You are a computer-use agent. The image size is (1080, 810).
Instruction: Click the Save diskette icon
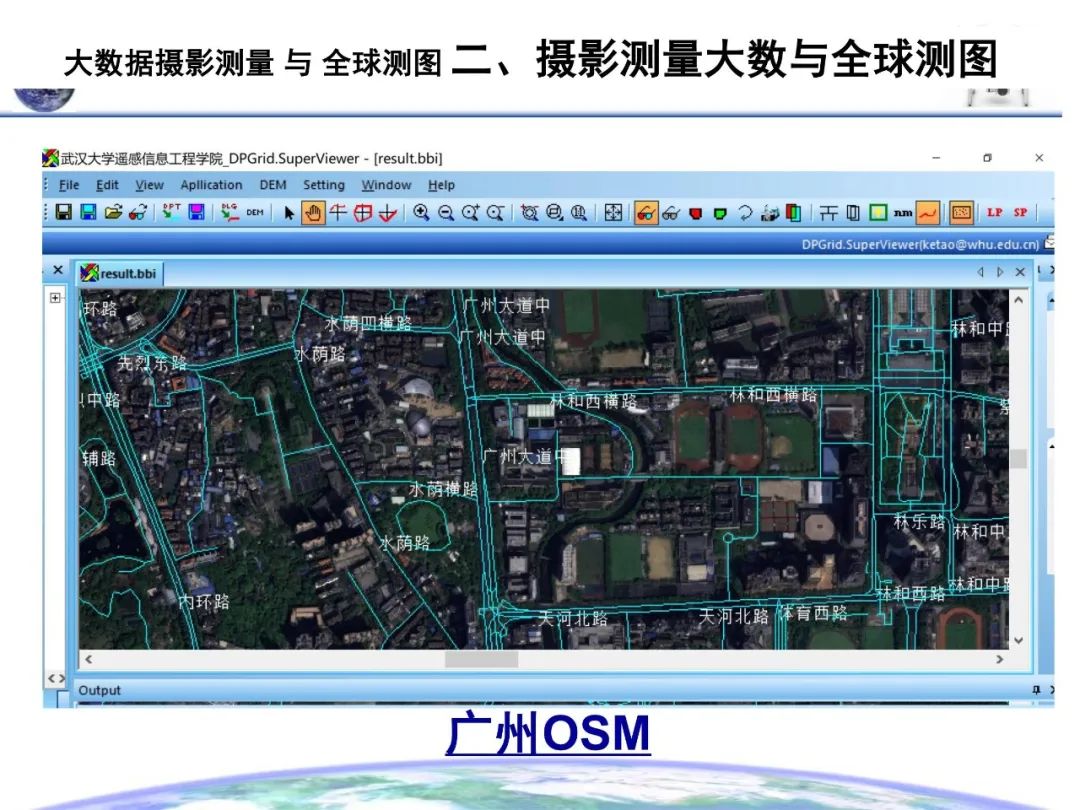62,213
